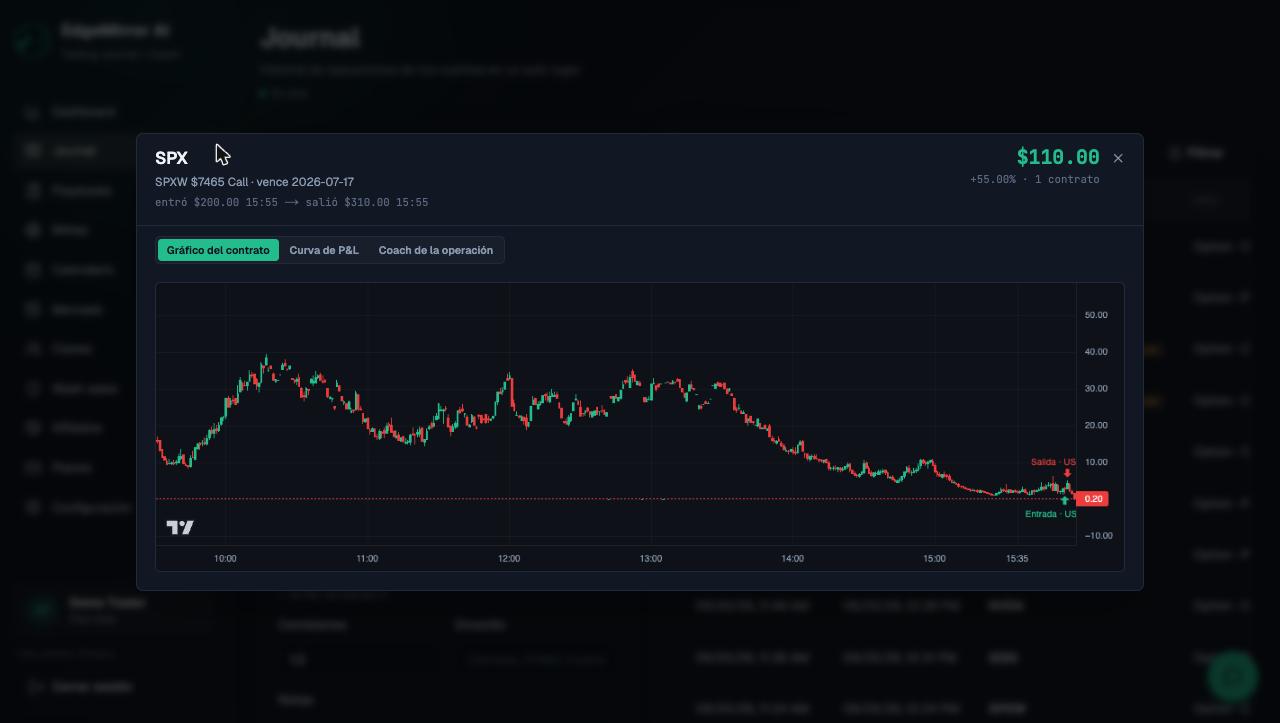Image resolution: width=1280 pixels, height=723 pixels.
Task: Click the 12:00 time axis label
Action: (x=509, y=559)
